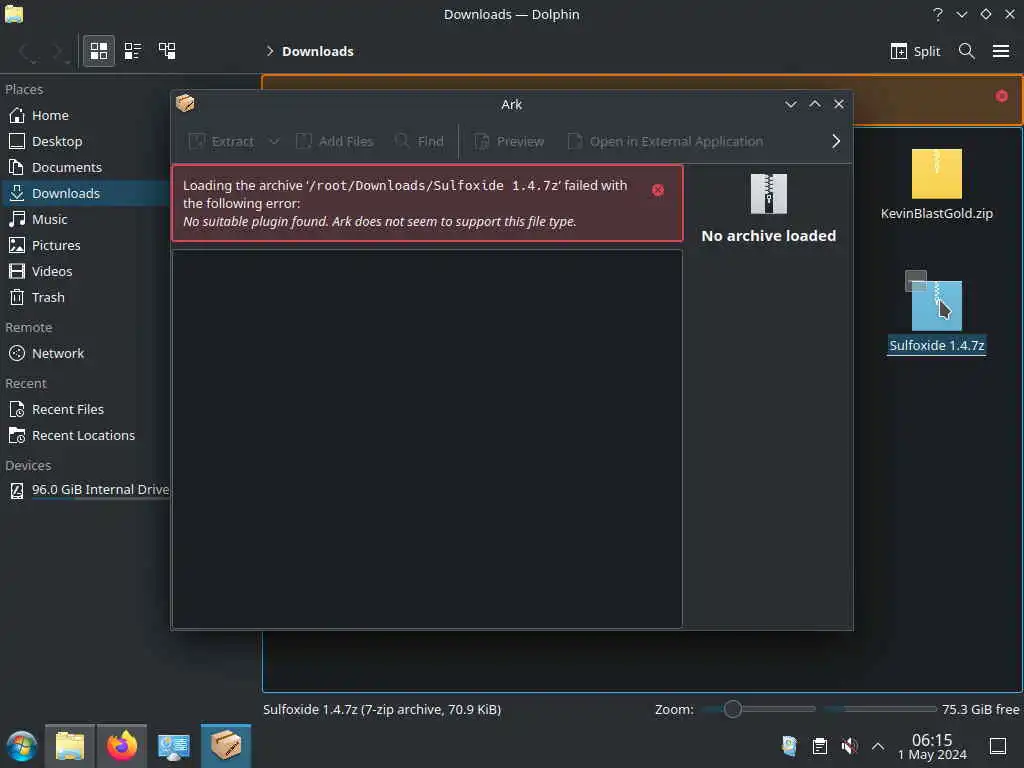Click the Ark window title icon
Viewport: 1024px width, 768px height.
[x=185, y=103]
